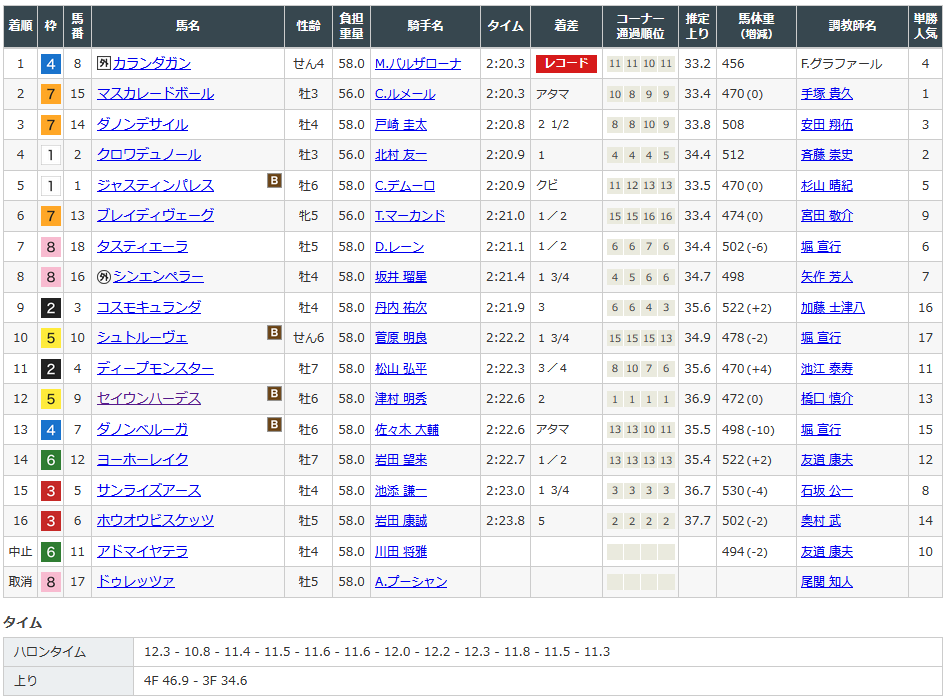949x699 pixels.
Task: Open jockey link C.ルメール
Action: click(405, 94)
